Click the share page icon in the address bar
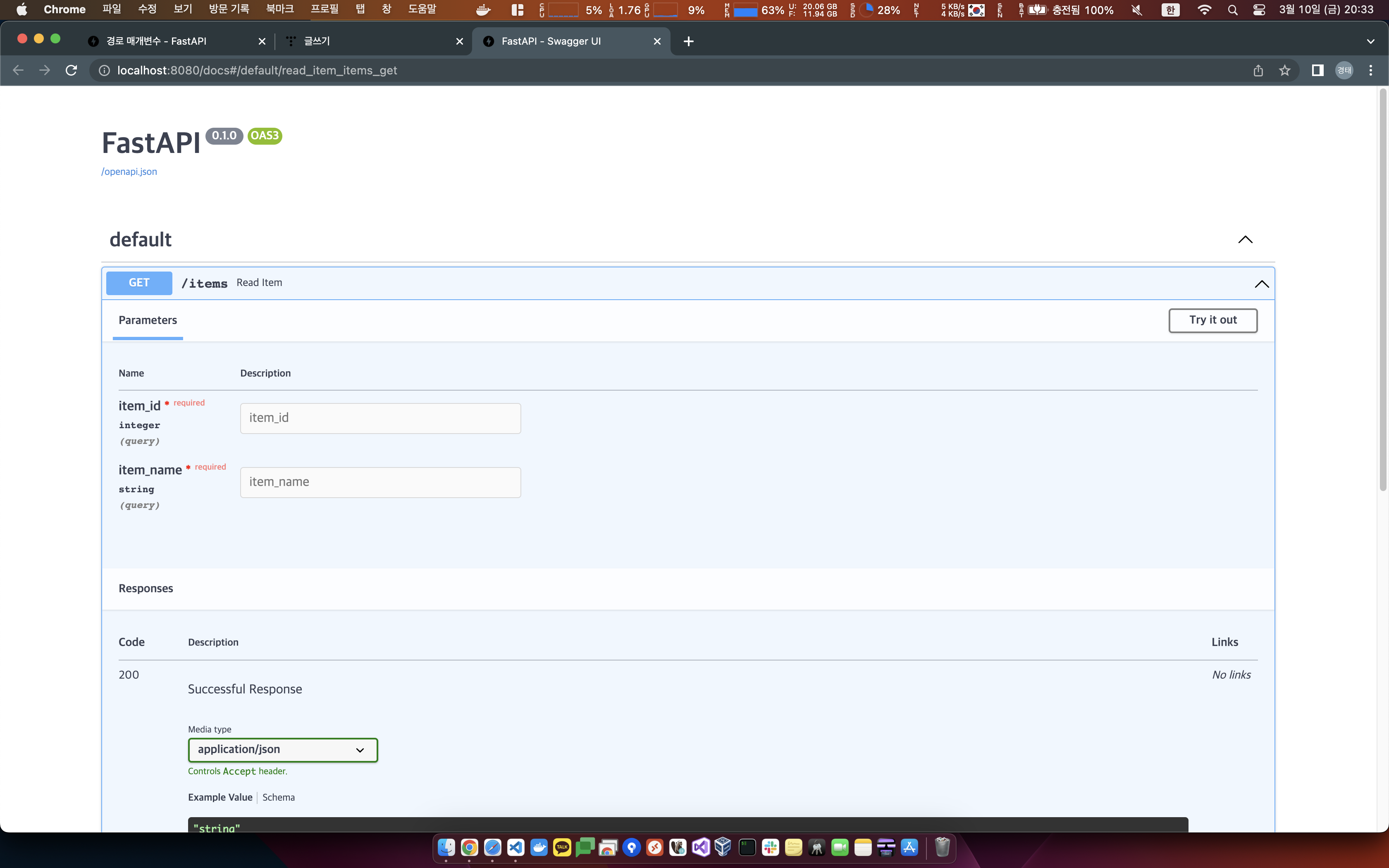This screenshot has width=1389, height=868. (1258, 70)
